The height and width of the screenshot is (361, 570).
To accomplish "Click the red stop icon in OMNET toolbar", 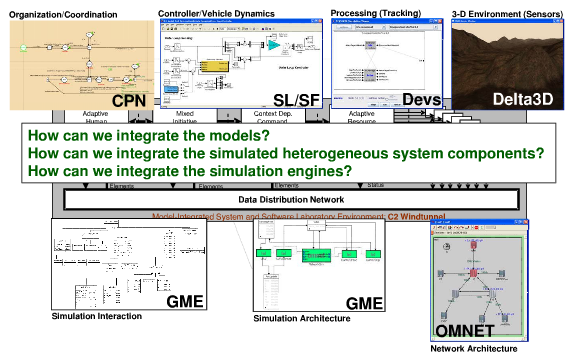I will 477,228.
